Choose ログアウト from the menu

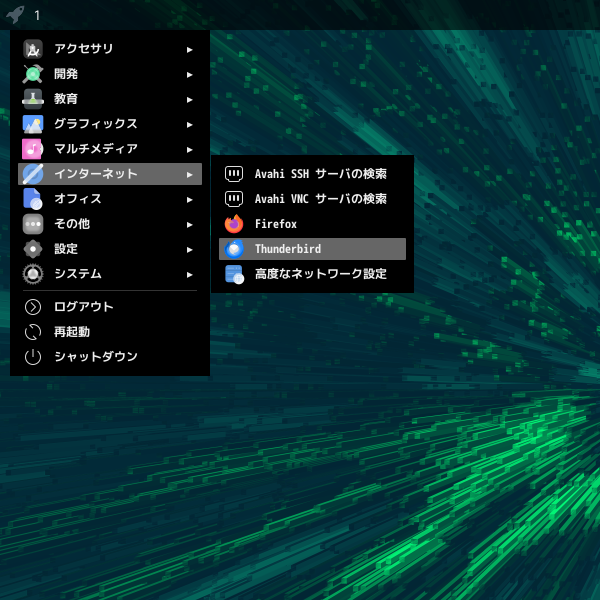pos(84,307)
